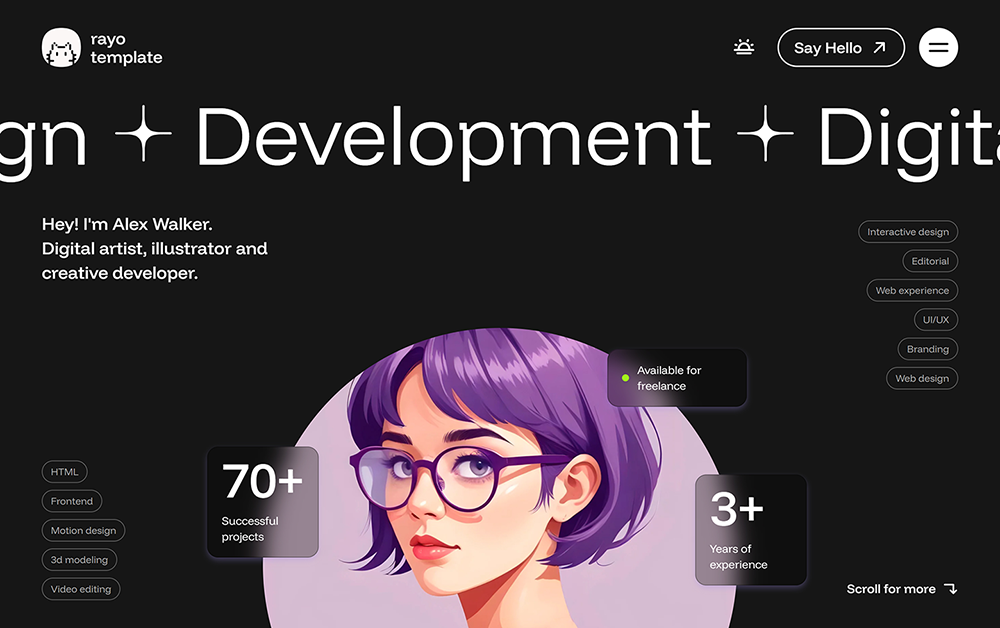1000x628 pixels.
Task: Click the HTML skill tag
Action: pyautogui.click(x=65, y=472)
